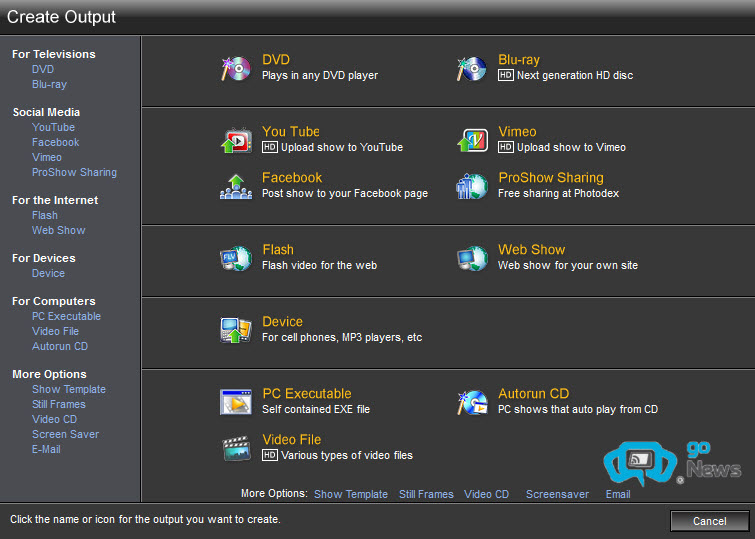This screenshot has width=755, height=539.
Task: Click the bottom Still Frames link
Action: (426, 494)
